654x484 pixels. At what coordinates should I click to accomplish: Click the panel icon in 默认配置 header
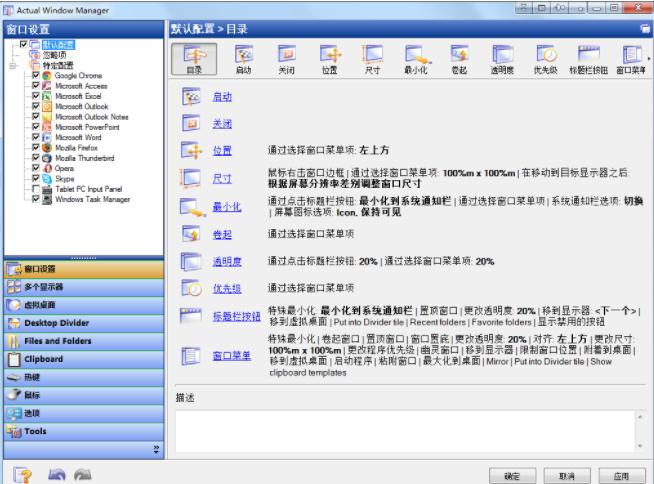point(645,29)
